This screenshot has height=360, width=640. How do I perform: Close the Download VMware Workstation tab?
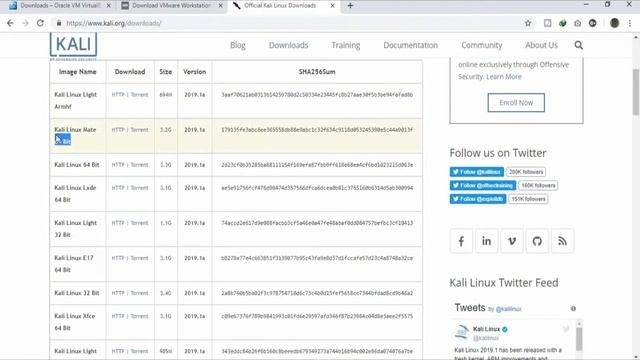[x=220, y=6]
